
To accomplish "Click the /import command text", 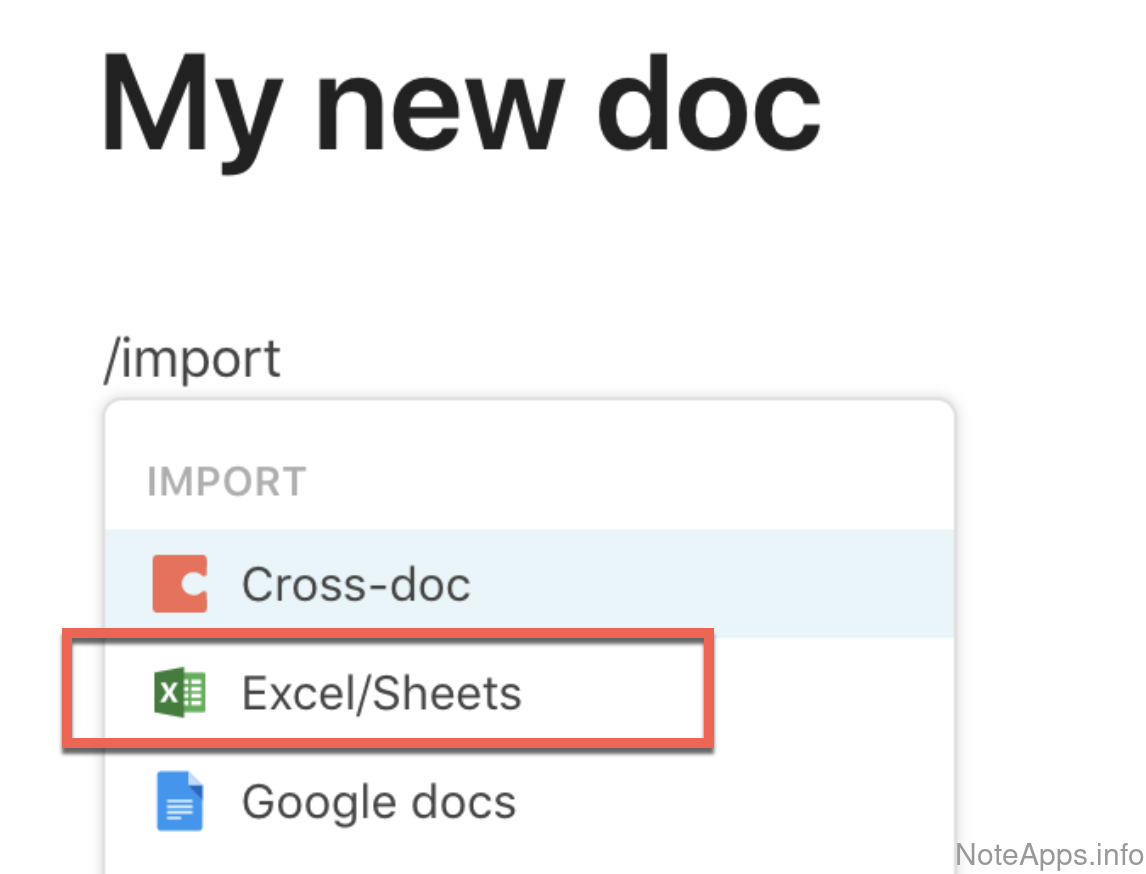I will click(x=192, y=358).
